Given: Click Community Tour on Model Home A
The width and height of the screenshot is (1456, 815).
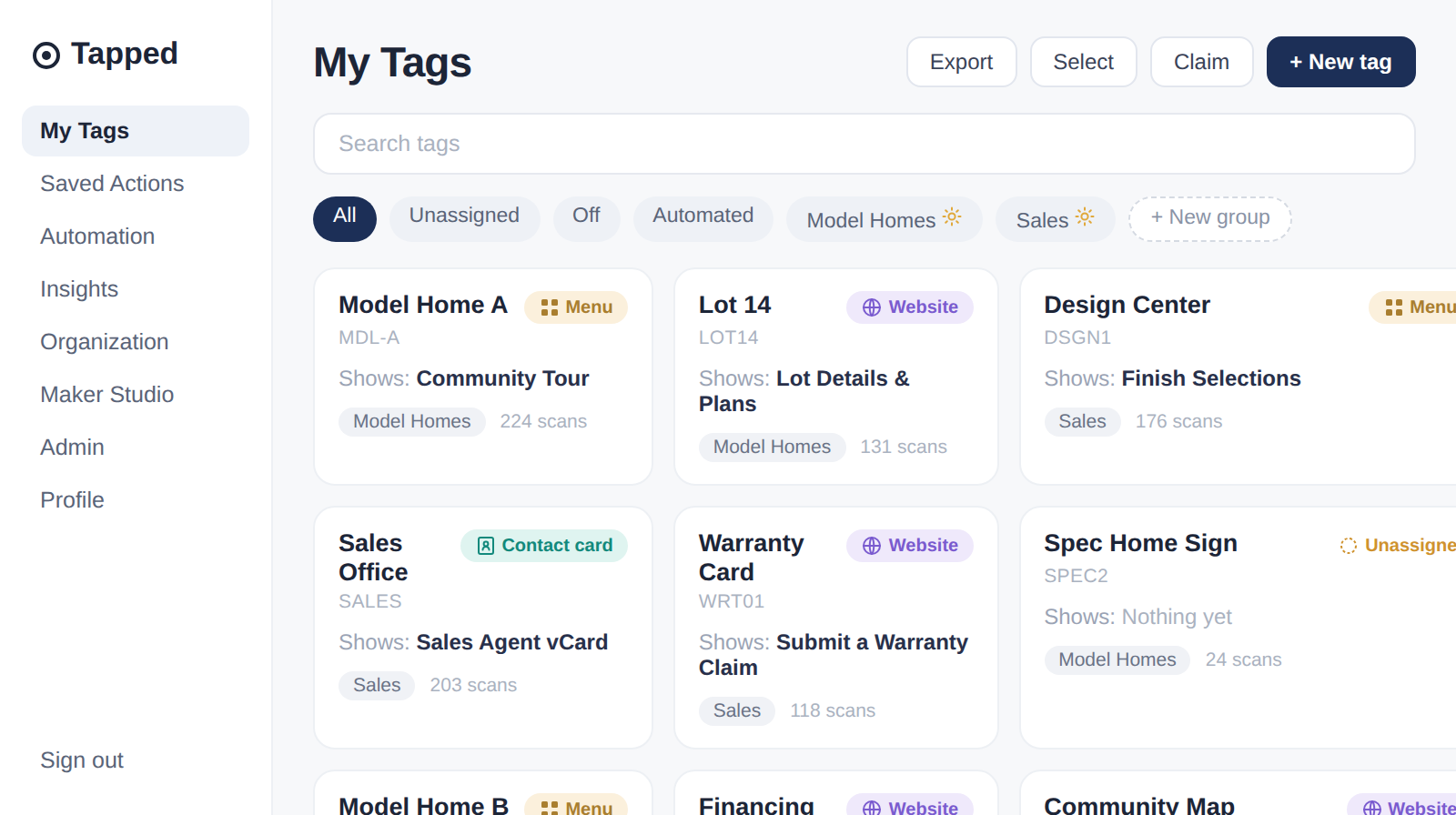Looking at the screenshot, I should pos(502,378).
